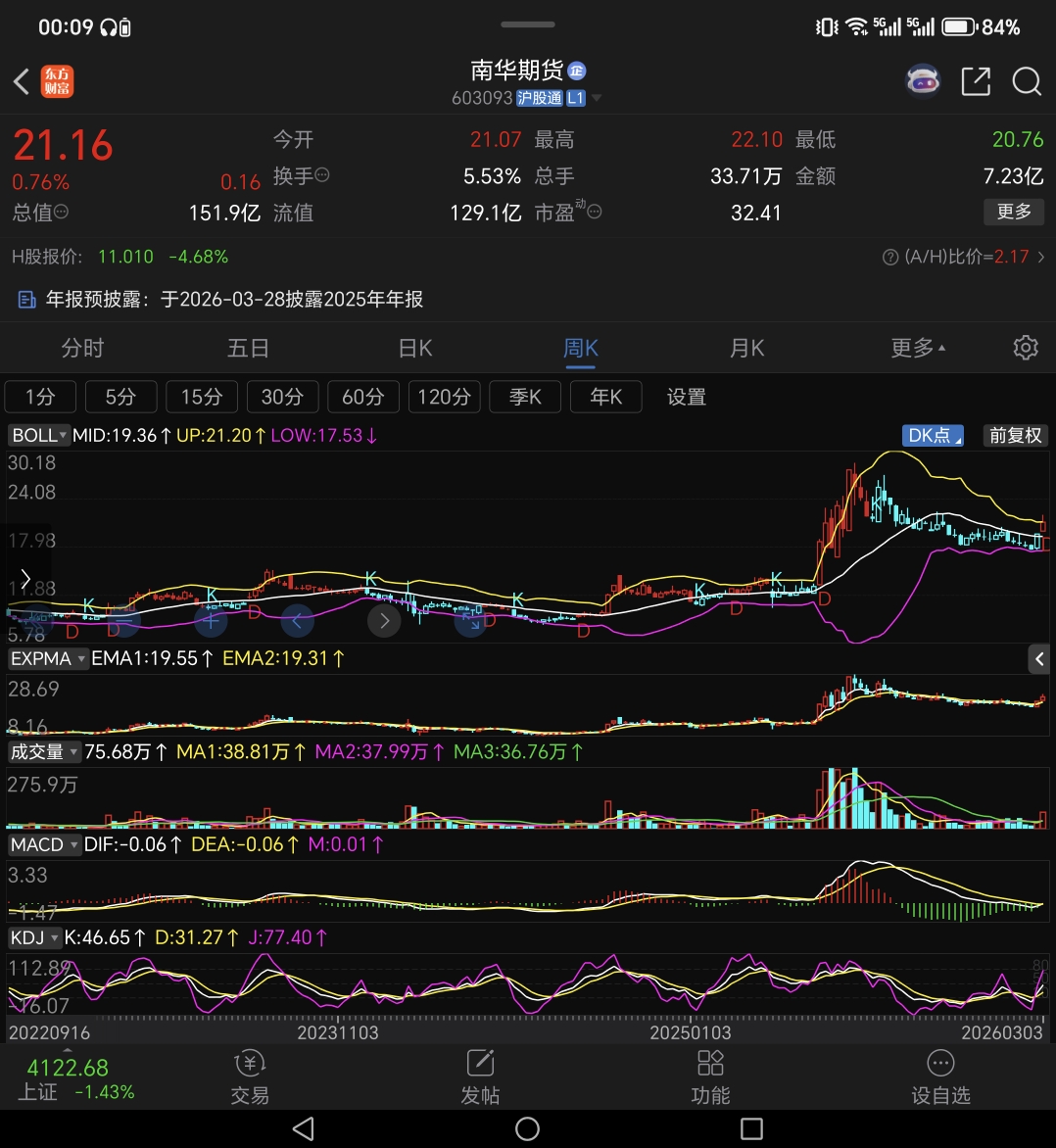
Task: Open the 成交量 indicator dropdown
Action: click(x=44, y=751)
